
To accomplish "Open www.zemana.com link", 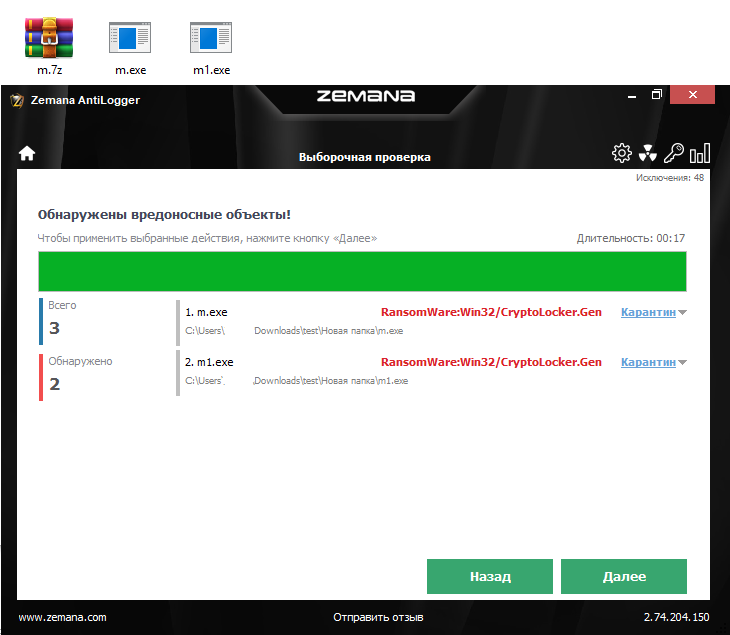I will point(62,617).
